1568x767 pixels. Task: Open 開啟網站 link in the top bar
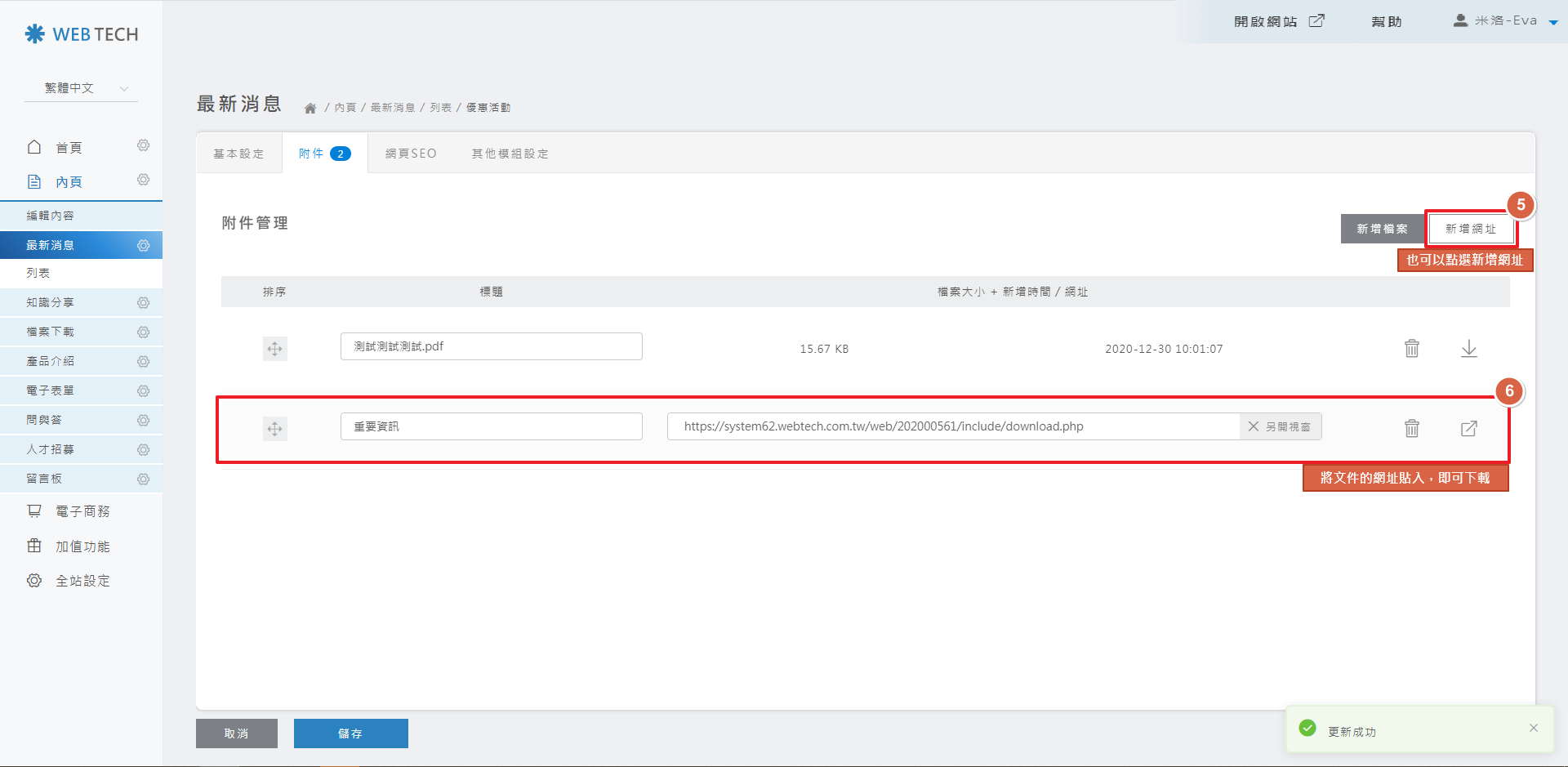1278,21
